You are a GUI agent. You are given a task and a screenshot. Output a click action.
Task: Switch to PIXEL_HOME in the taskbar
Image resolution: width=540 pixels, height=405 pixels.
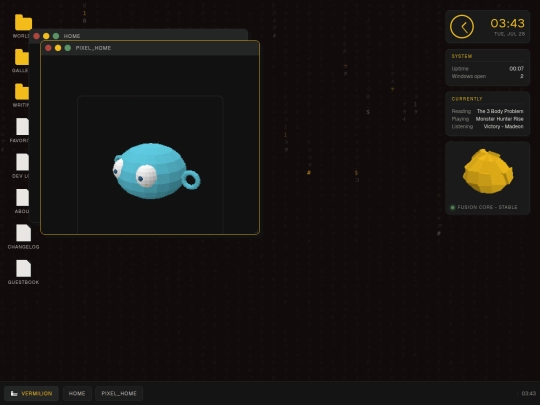coord(119,393)
